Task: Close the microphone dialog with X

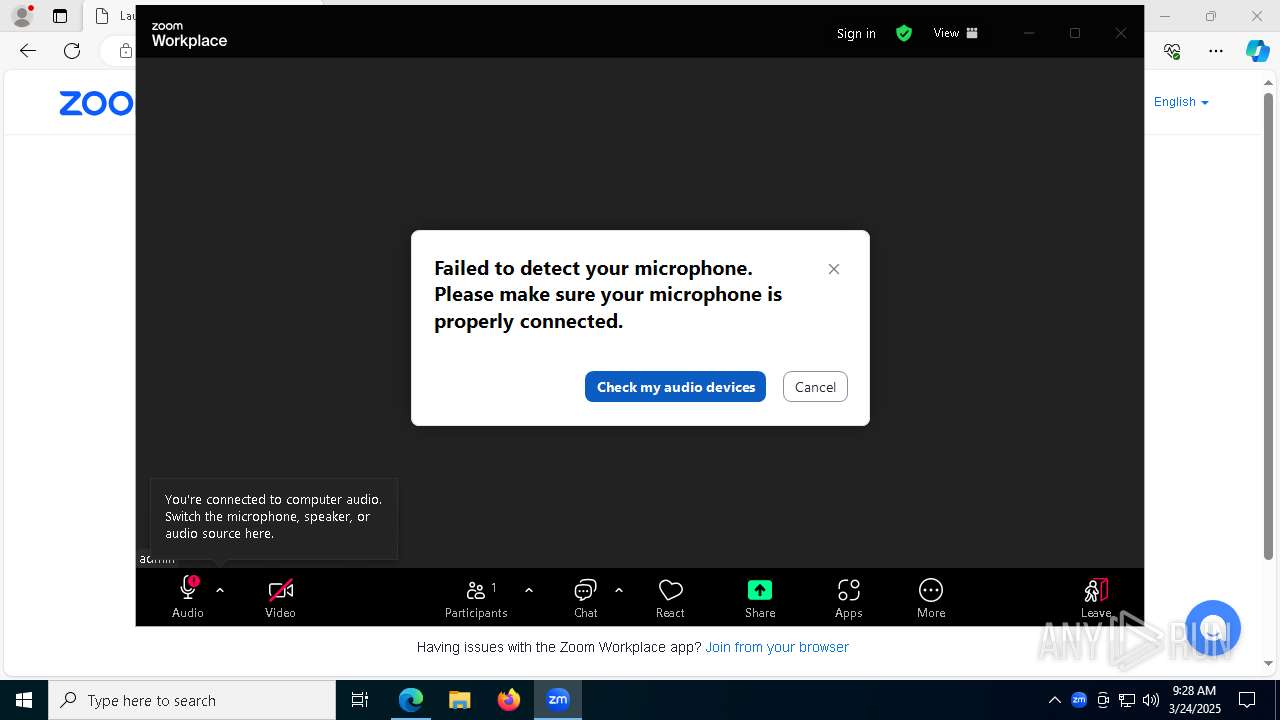Action: [x=834, y=269]
